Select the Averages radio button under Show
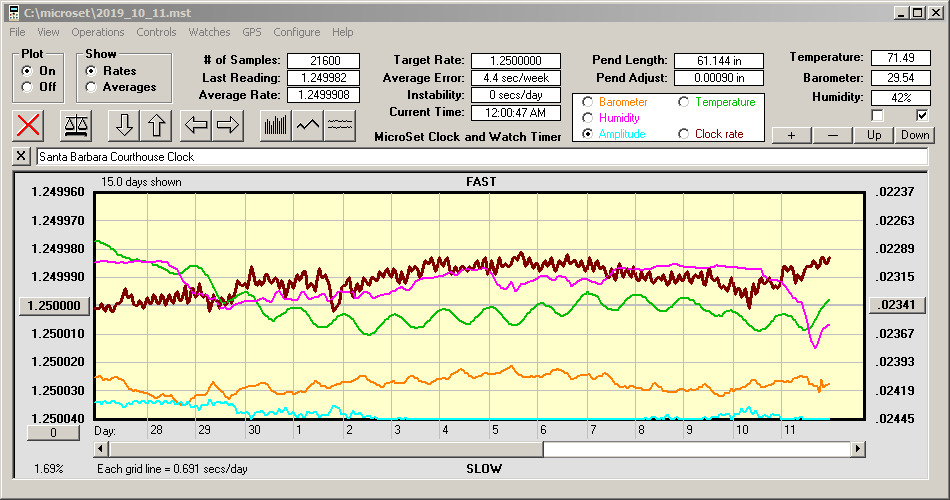Viewport: 950px width, 500px height. [92, 87]
